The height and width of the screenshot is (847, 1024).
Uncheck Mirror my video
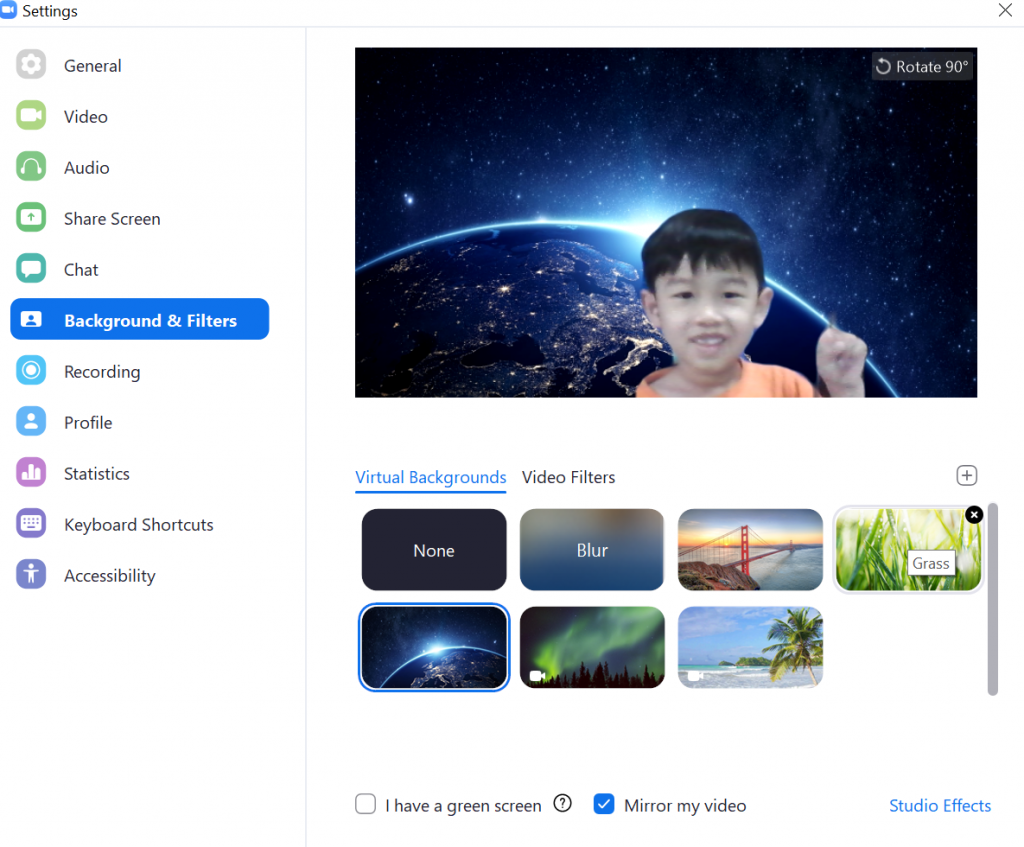[604, 804]
